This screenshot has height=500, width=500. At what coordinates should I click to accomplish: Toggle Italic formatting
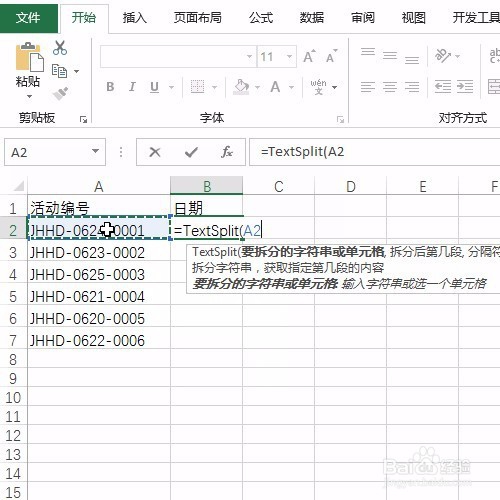click(132, 87)
